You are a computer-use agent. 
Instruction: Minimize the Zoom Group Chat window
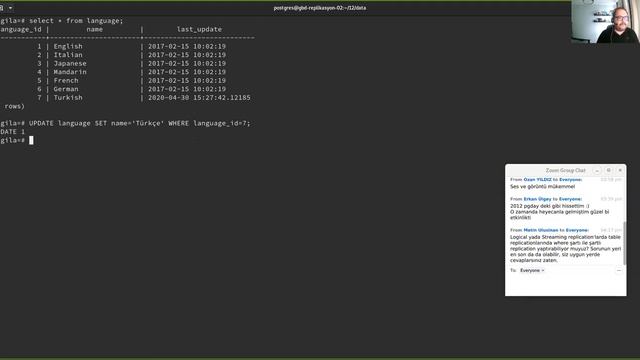pos(597,170)
